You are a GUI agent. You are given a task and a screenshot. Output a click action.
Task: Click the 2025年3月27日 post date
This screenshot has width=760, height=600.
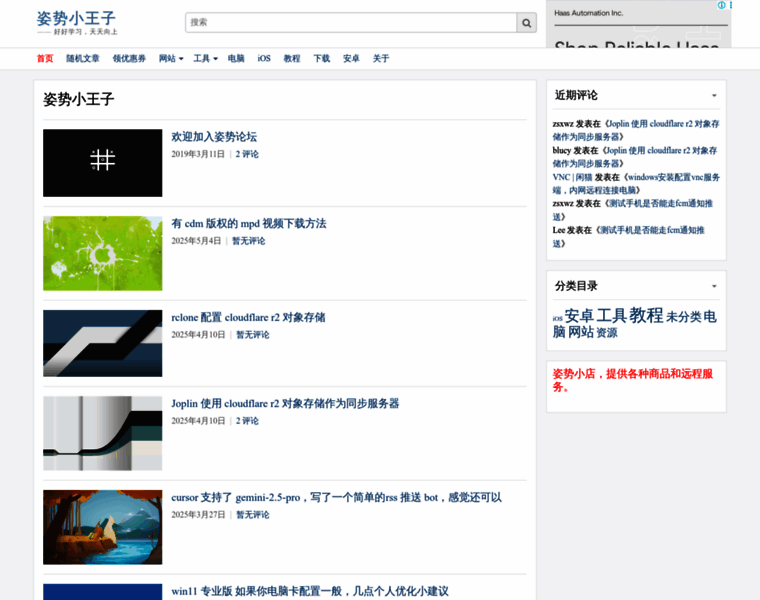click(198, 515)
